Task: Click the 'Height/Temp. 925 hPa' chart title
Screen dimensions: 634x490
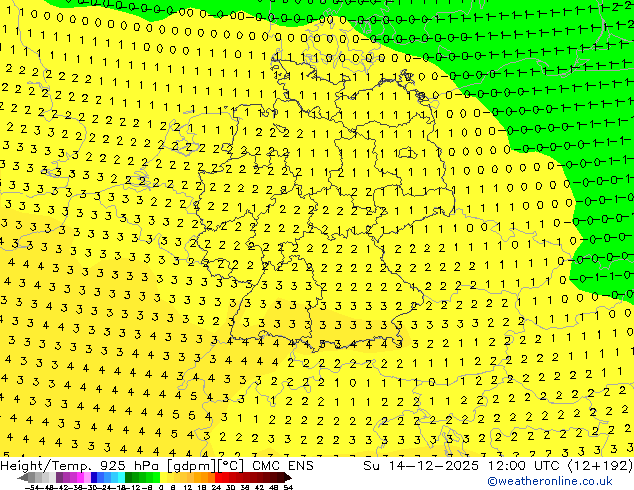Action: [80, 466]
